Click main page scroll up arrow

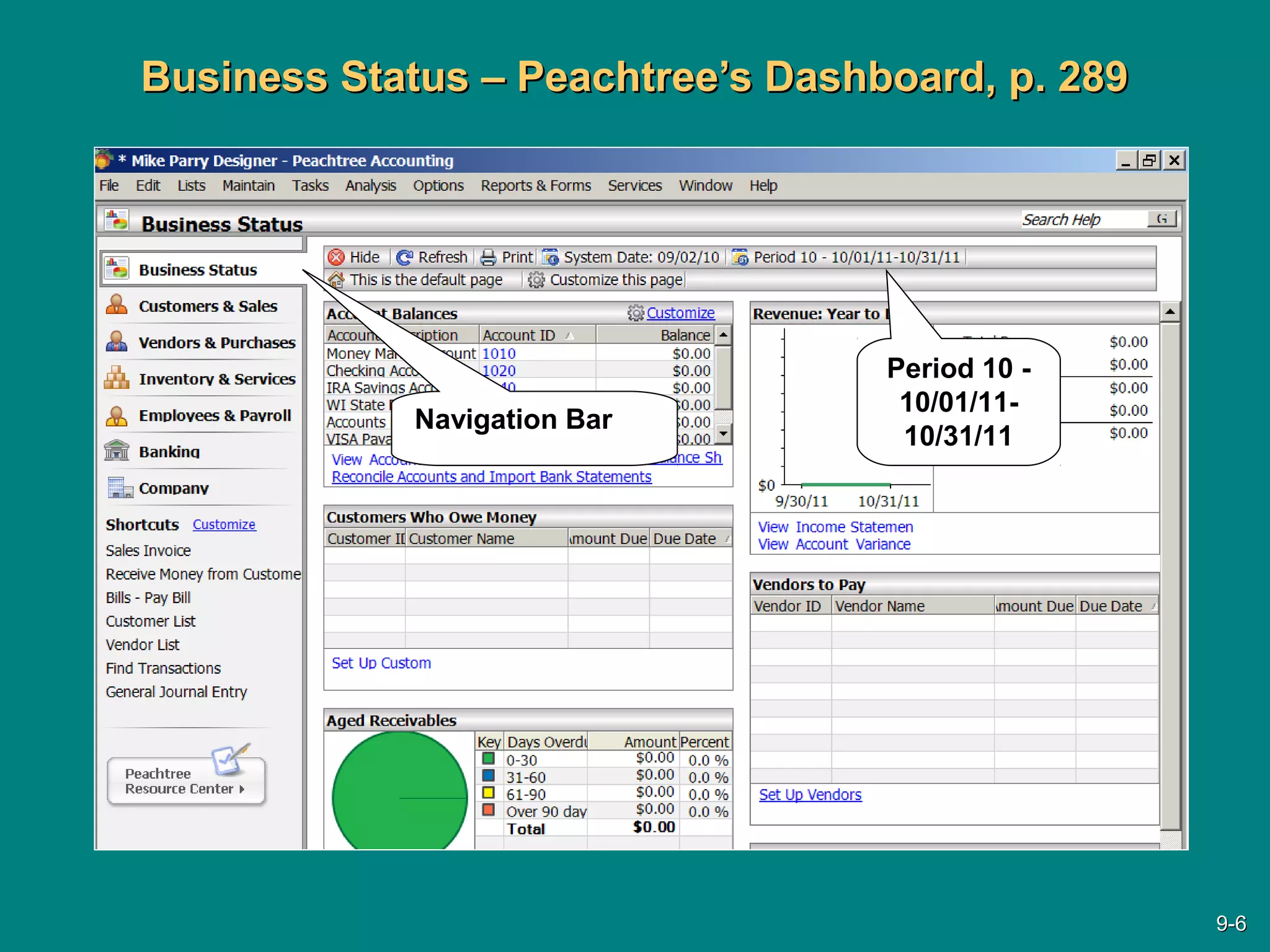1170,312
